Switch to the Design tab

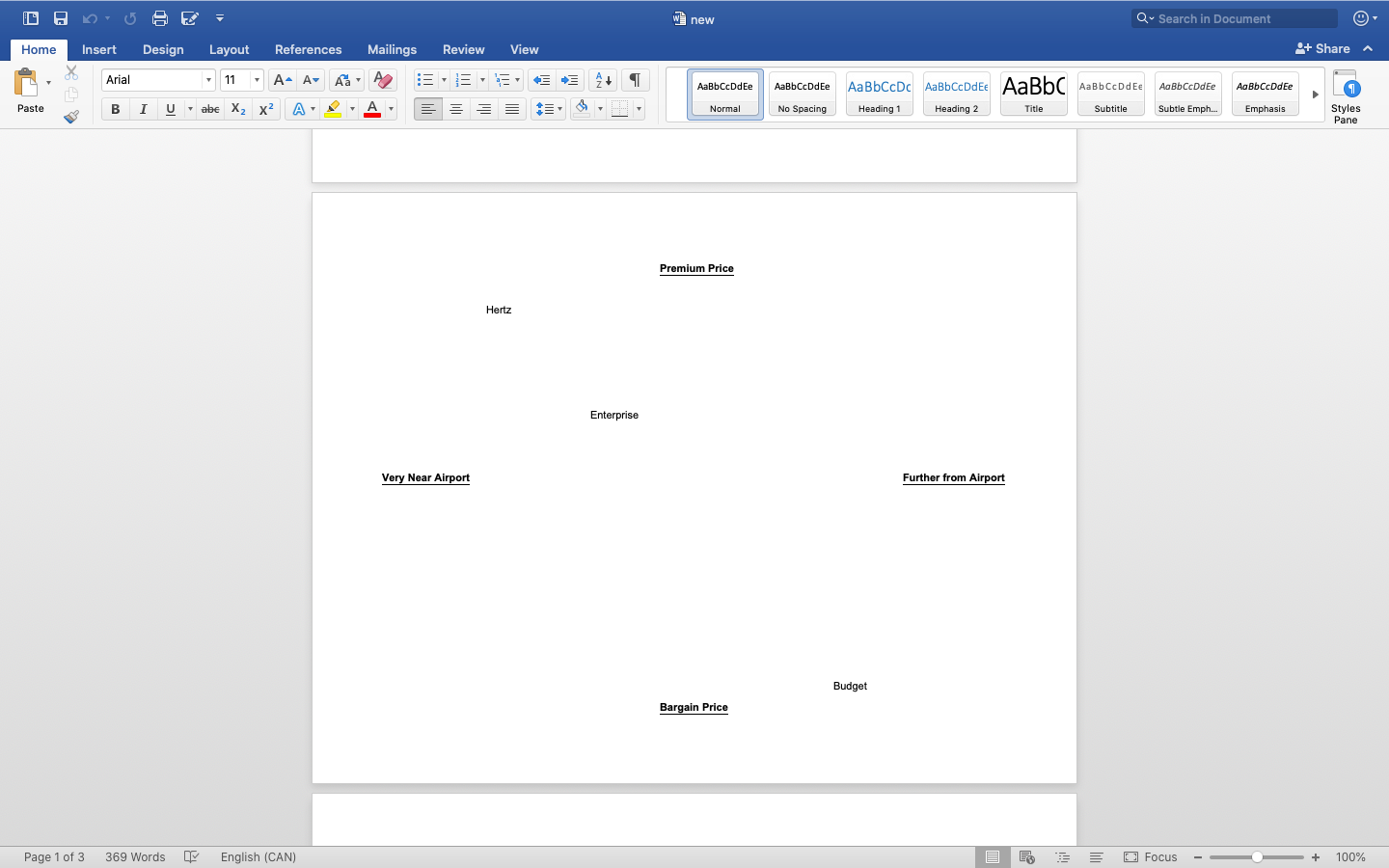pyautogui.click(x=163, y=49)
